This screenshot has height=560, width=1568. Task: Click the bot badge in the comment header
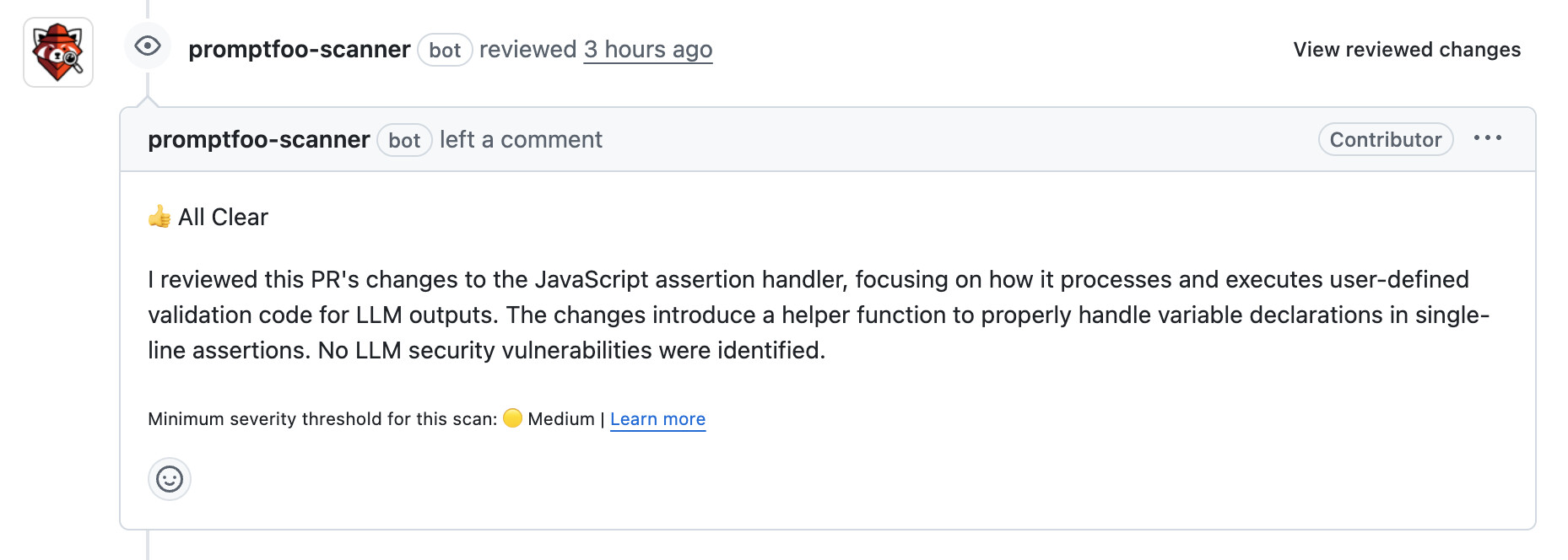pyautogui.click(x=404, y=140)
